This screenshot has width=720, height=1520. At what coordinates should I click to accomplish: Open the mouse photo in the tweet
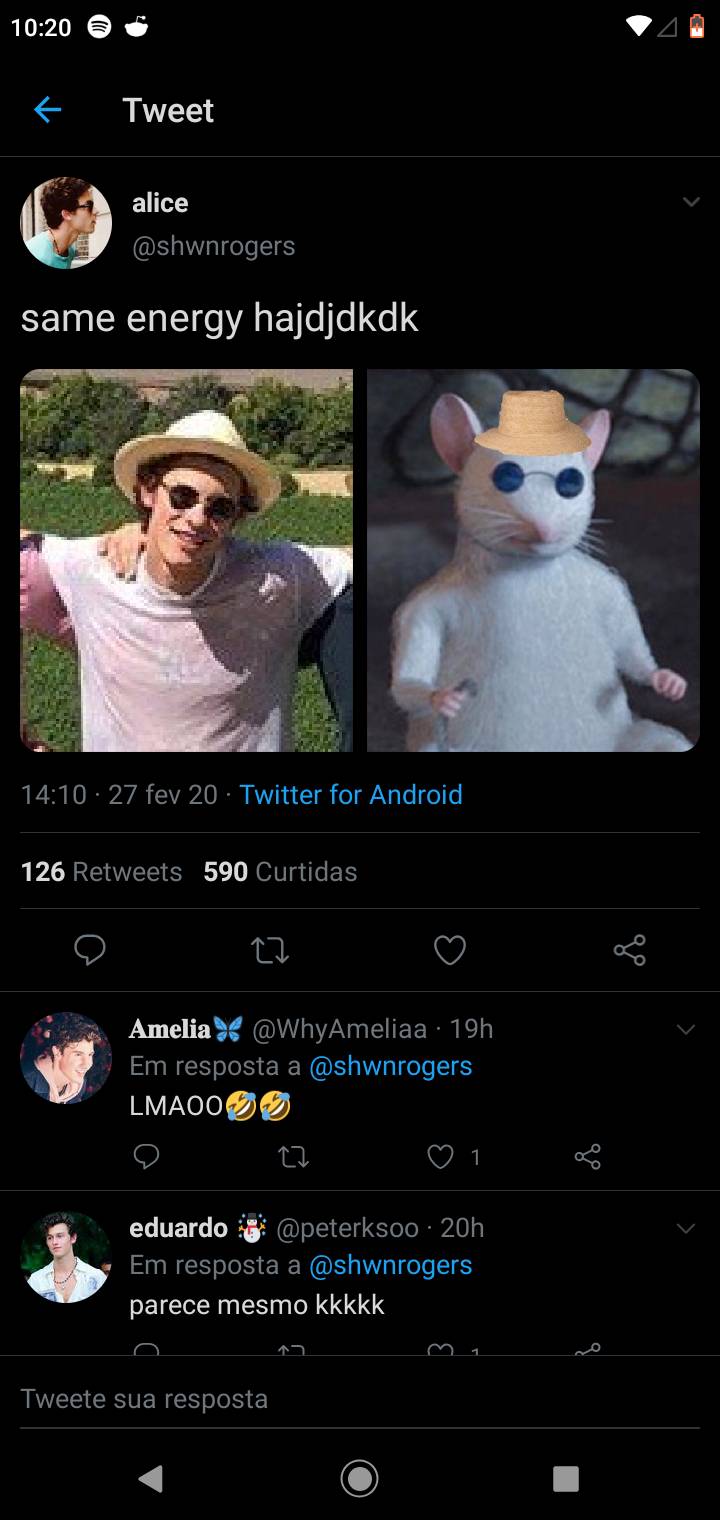532,560
